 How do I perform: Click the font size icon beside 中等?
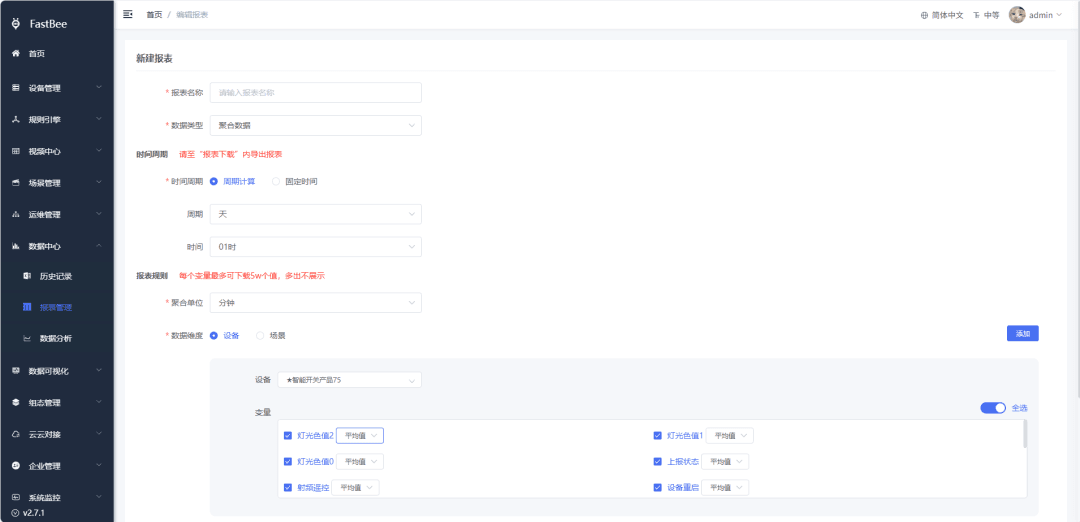click(x=976, y=15)
